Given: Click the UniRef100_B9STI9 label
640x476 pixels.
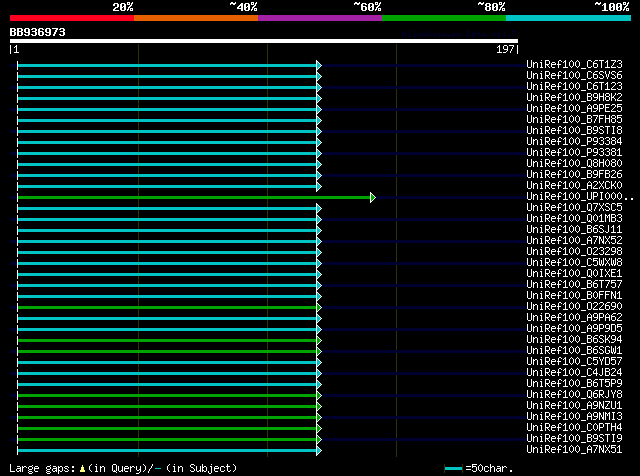Looking at the screenshot, I should click(574, 439).
